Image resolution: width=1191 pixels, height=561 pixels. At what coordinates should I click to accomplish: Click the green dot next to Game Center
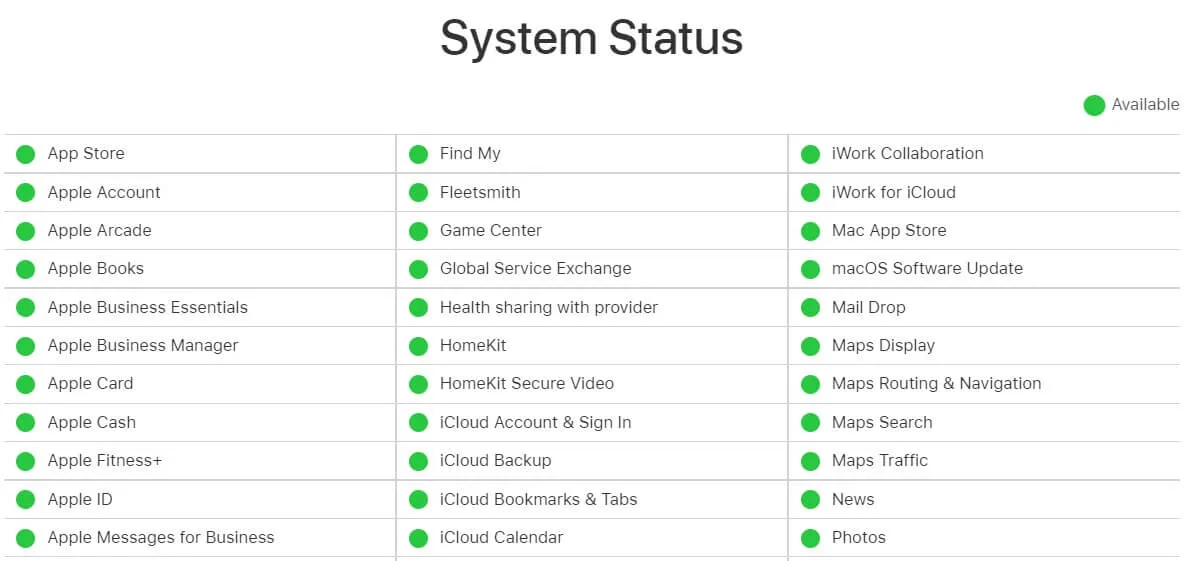pos(419,231)
